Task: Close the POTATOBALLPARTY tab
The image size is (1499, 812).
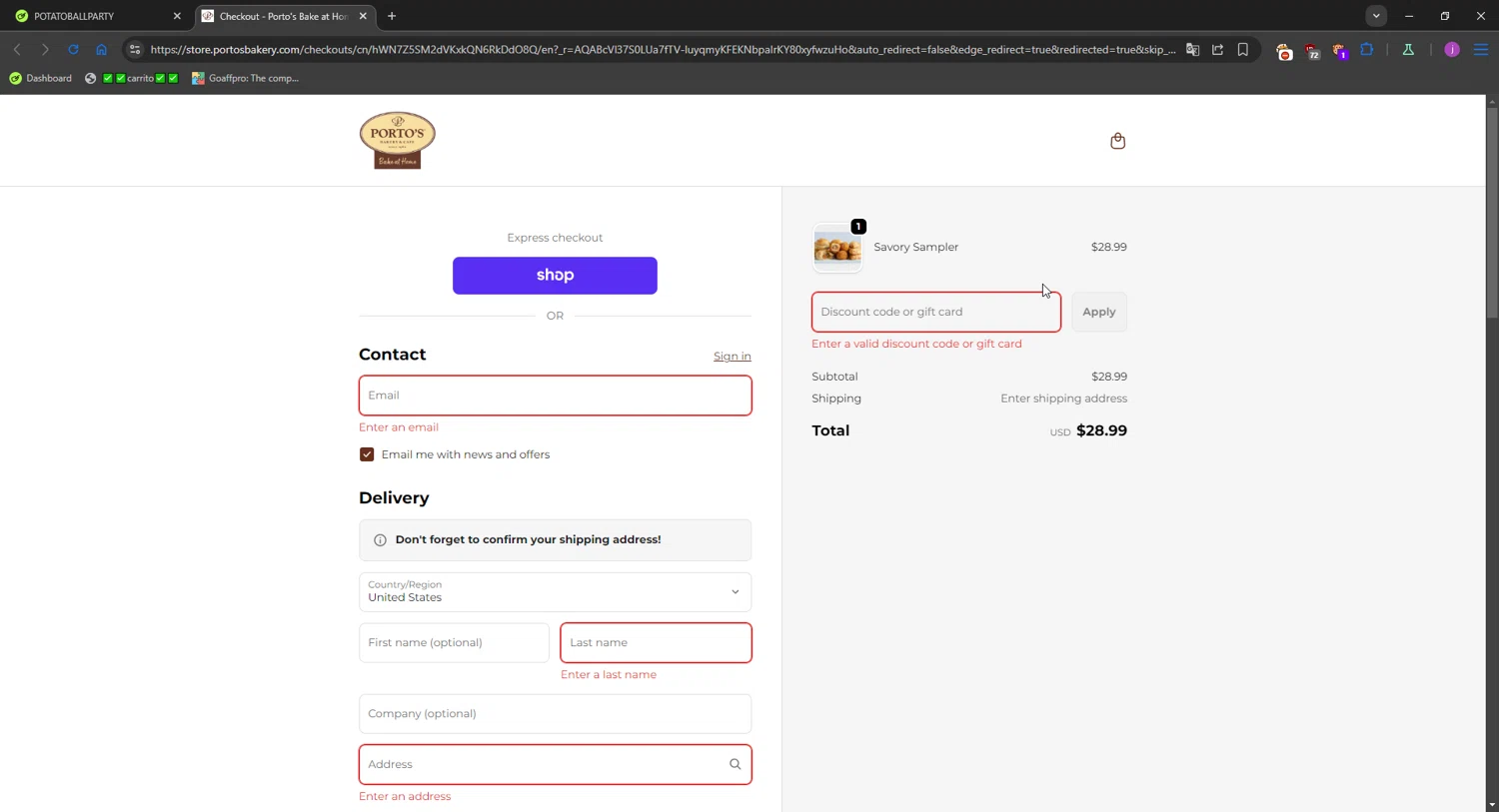Action: (x=177, y=16)
